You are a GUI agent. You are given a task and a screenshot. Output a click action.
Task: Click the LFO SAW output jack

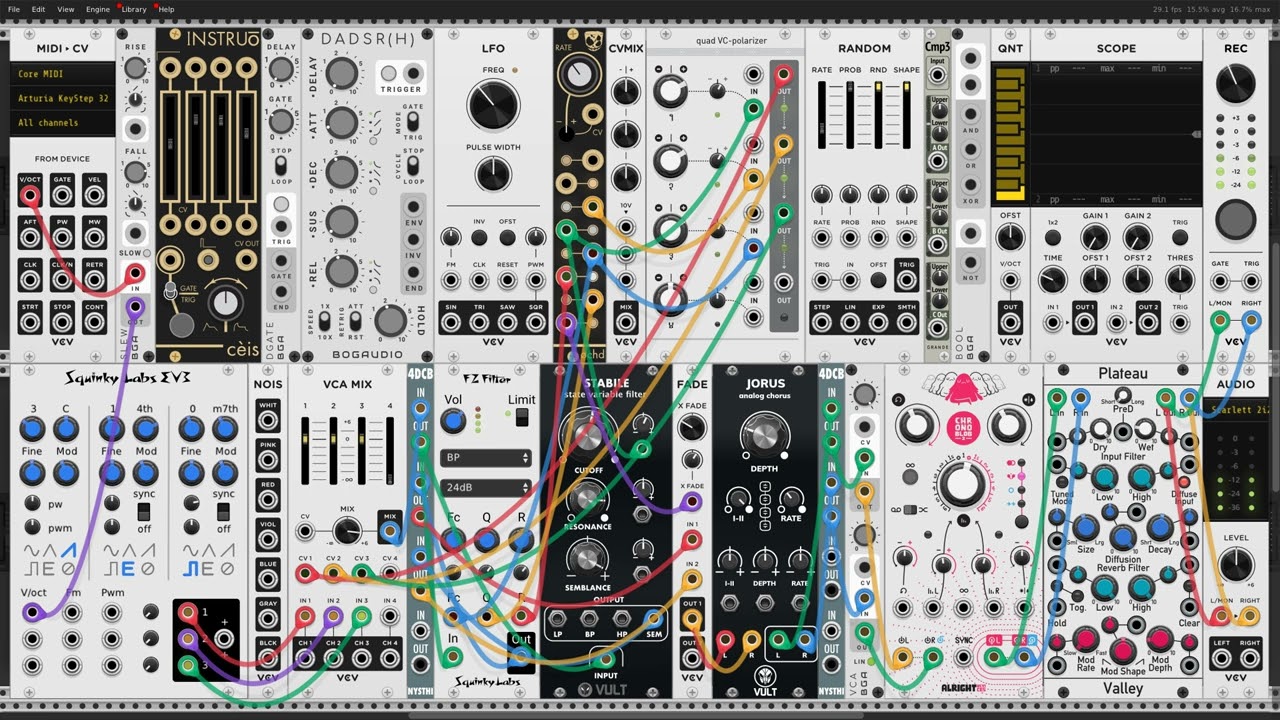pos(508,323)
